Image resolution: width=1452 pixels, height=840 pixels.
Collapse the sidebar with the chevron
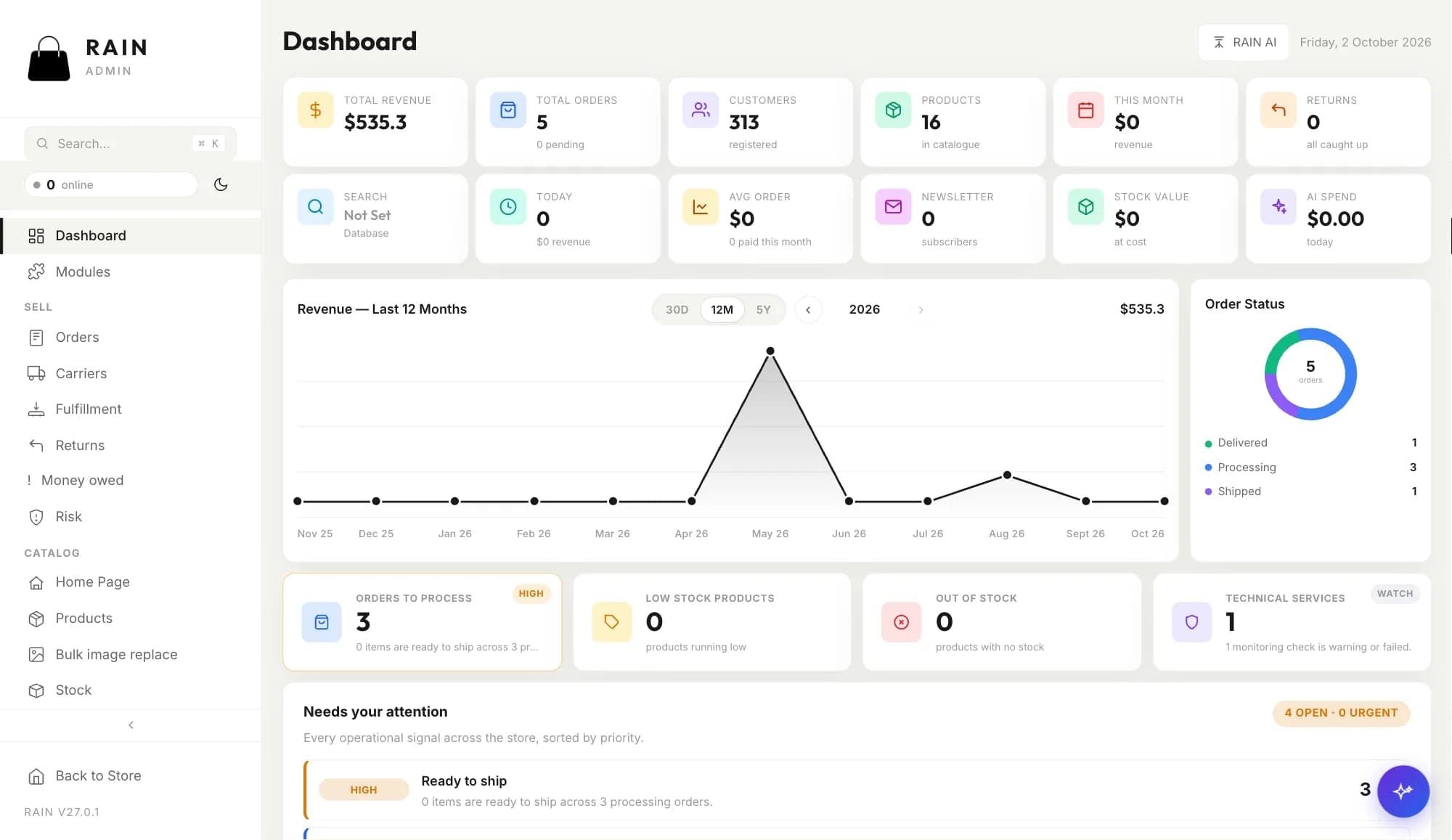click(x=131, y=725)
